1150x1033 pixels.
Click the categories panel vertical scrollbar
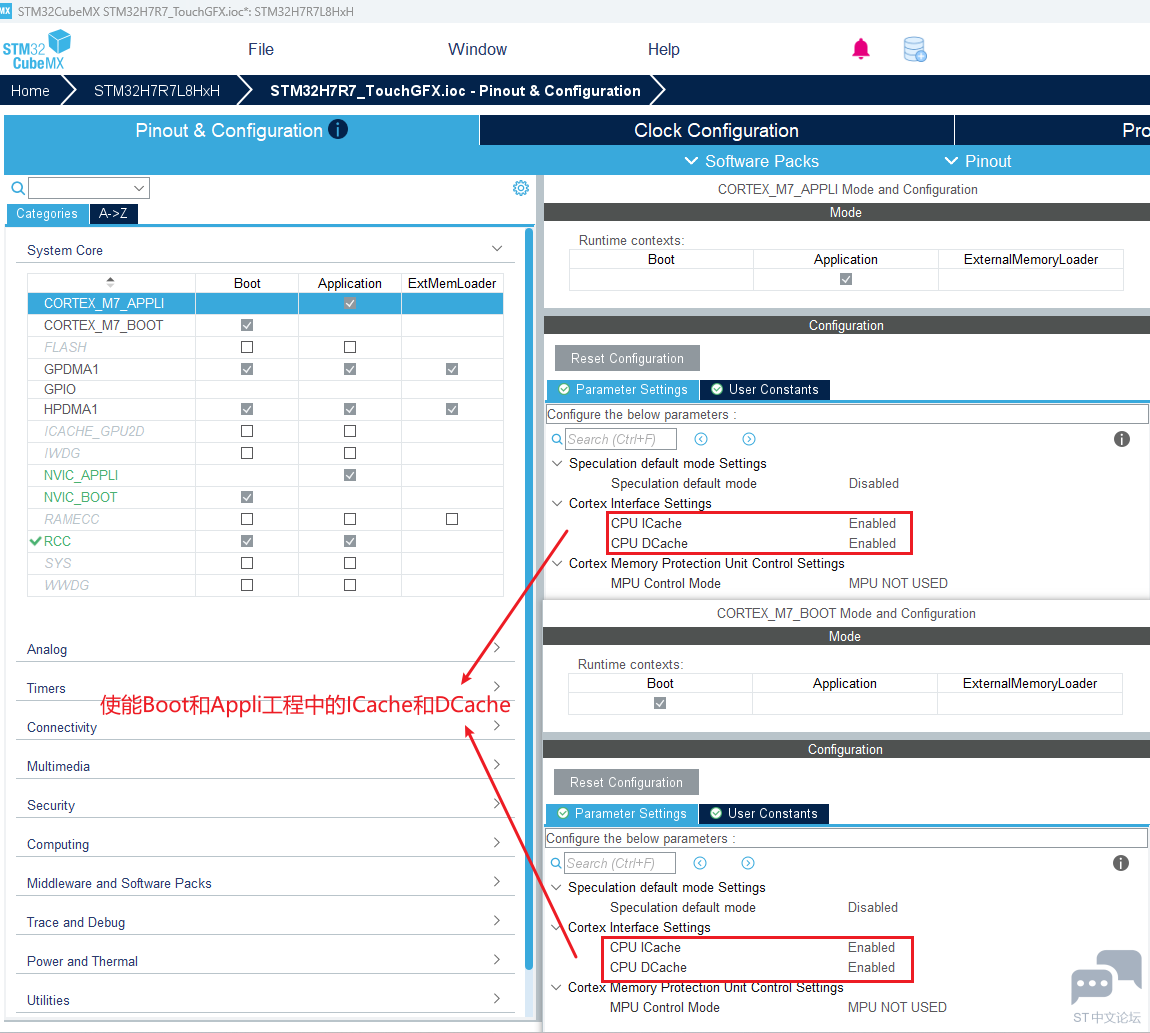point(529,598)
